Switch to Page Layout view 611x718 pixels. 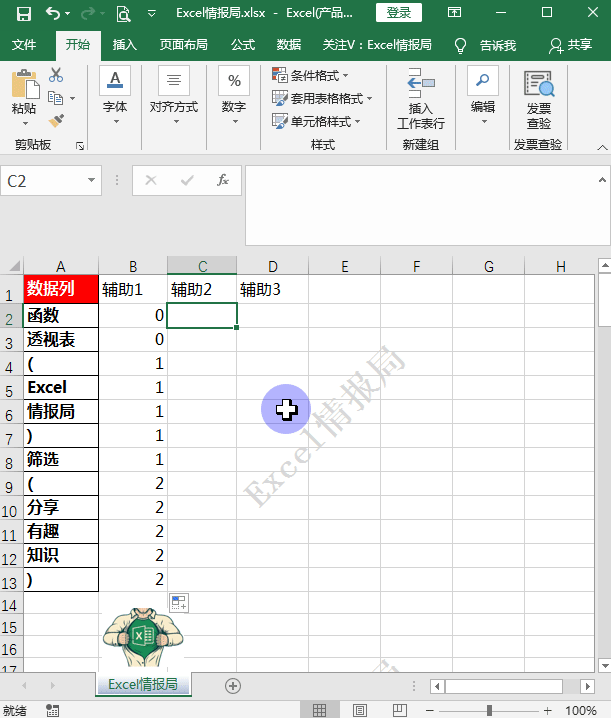(360, 710)
